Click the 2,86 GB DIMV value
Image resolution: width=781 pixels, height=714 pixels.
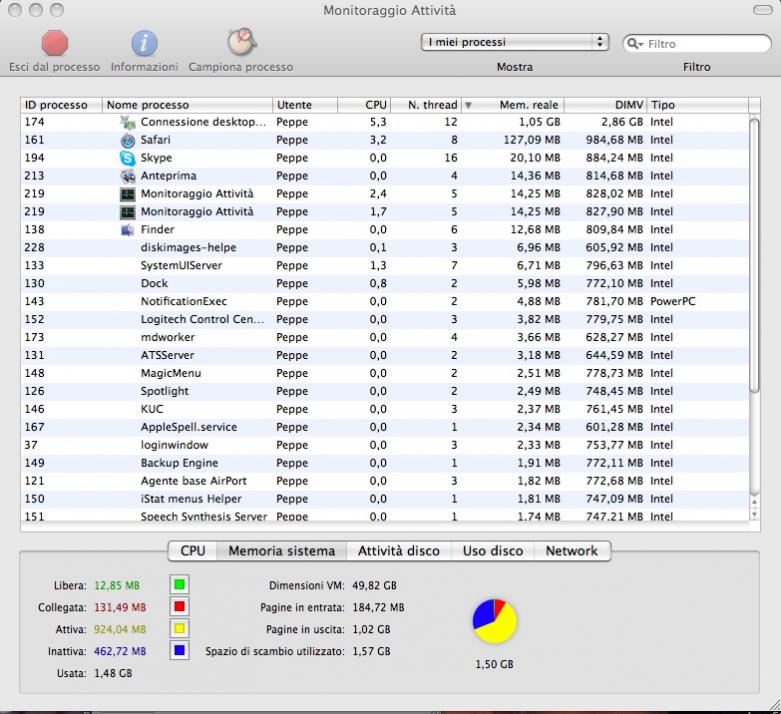[x=622, y=122]
